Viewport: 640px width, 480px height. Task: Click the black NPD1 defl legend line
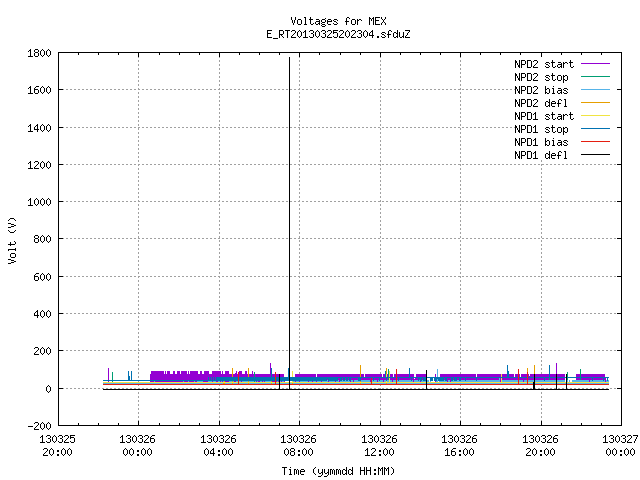point(595,155)
